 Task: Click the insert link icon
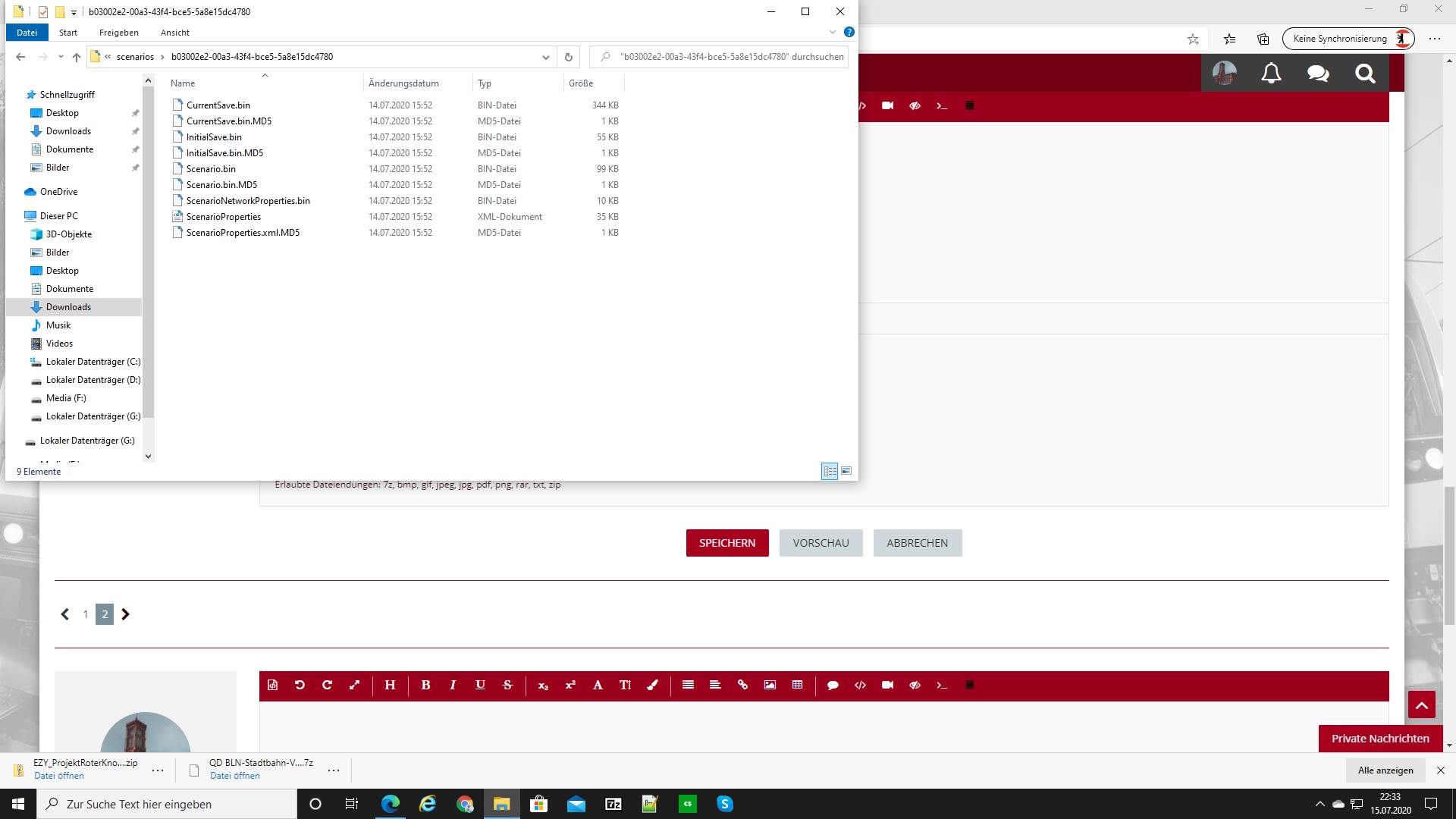[742, 685]
